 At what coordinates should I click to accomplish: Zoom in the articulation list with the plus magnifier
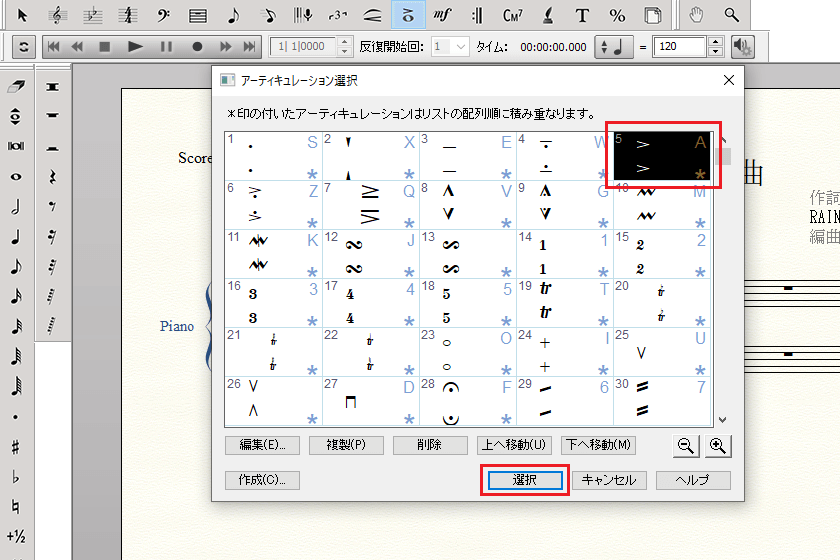(x=717, y=445)
